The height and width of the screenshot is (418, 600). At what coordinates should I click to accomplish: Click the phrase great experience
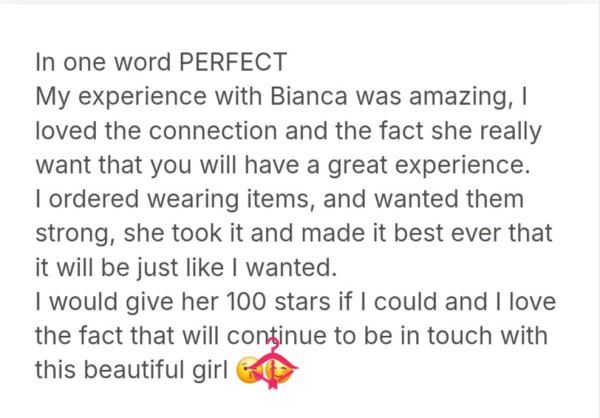tap(429, 166)
